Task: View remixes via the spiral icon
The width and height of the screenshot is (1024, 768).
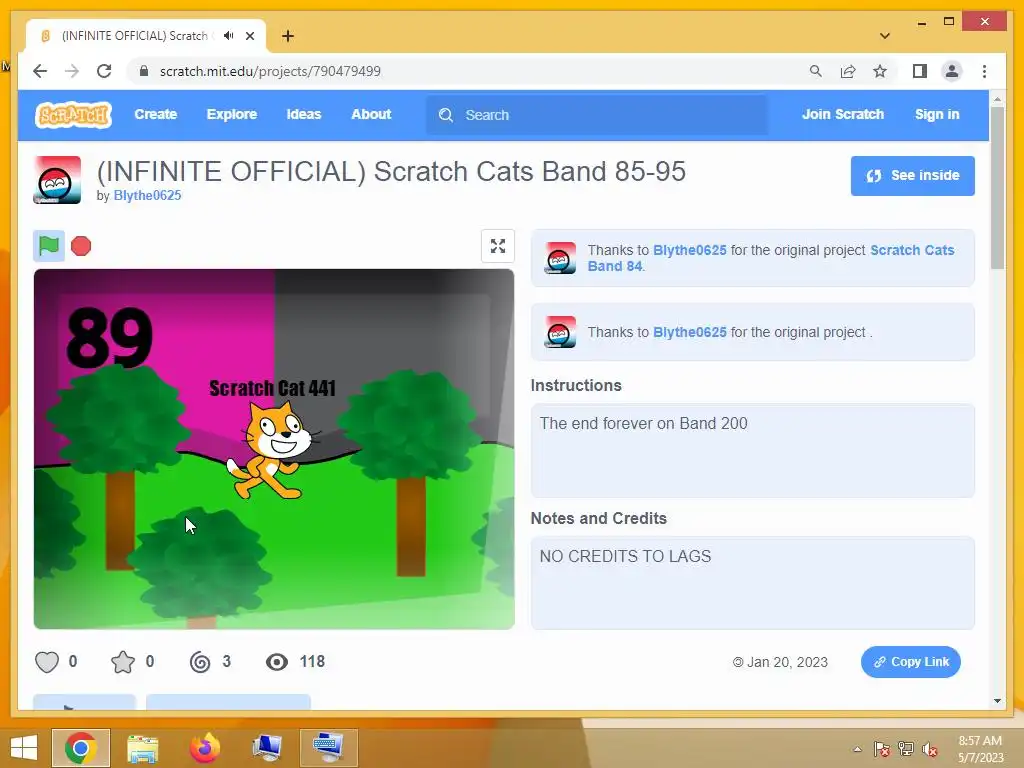Action: coord(200,662)
